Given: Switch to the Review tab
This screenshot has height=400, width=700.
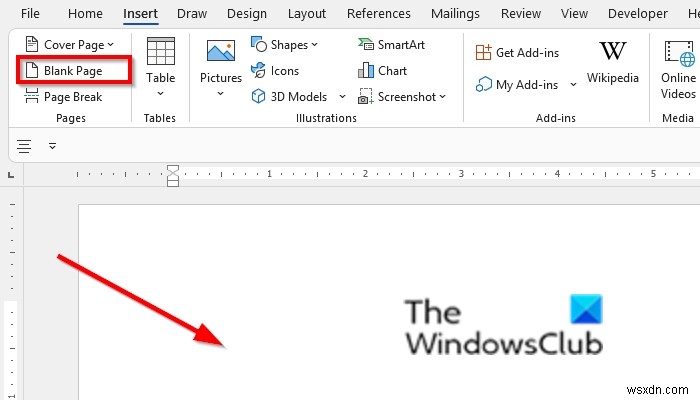Looking at the screenshot, I should tap(521, 14).
